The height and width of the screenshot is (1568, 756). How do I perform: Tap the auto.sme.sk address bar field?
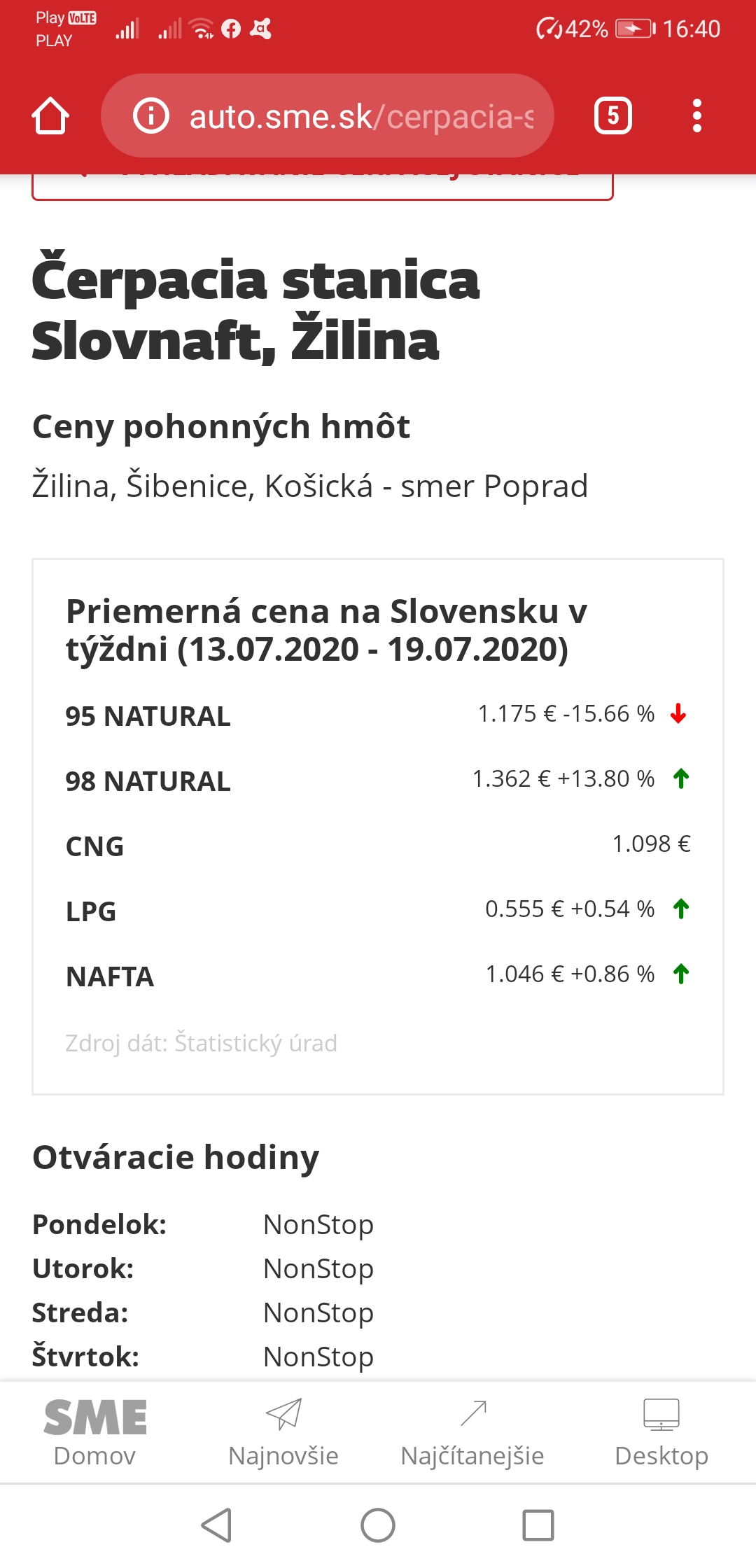click(360, 116)
